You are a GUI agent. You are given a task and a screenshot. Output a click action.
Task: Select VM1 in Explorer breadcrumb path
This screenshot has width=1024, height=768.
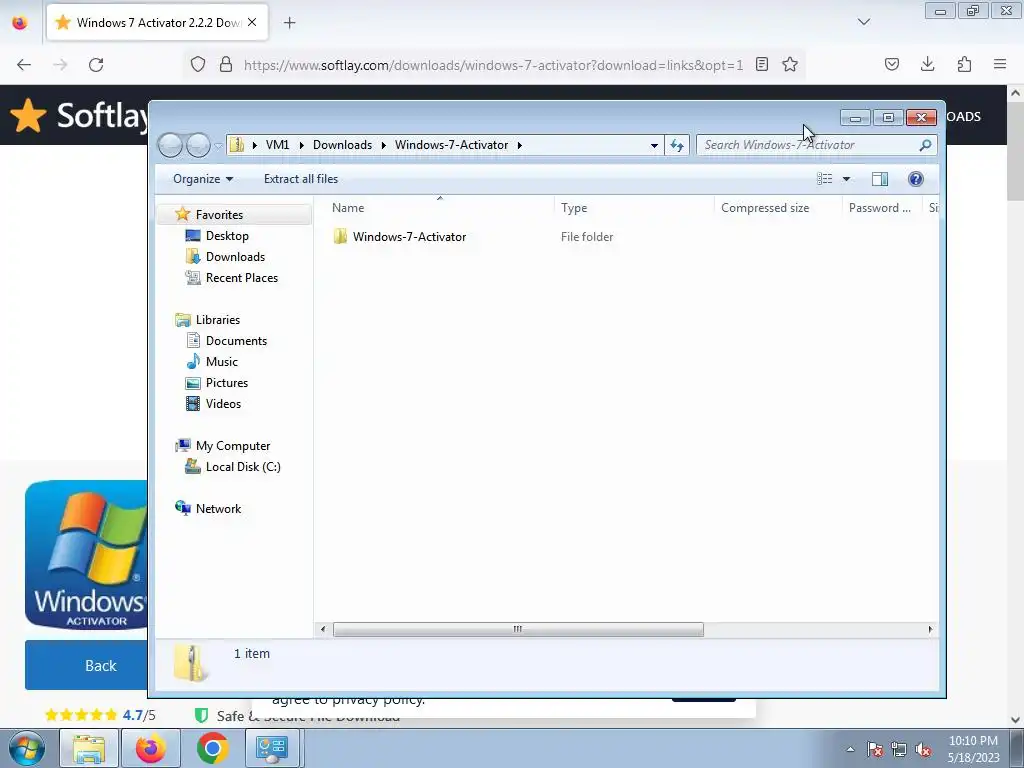pos(278,145)
